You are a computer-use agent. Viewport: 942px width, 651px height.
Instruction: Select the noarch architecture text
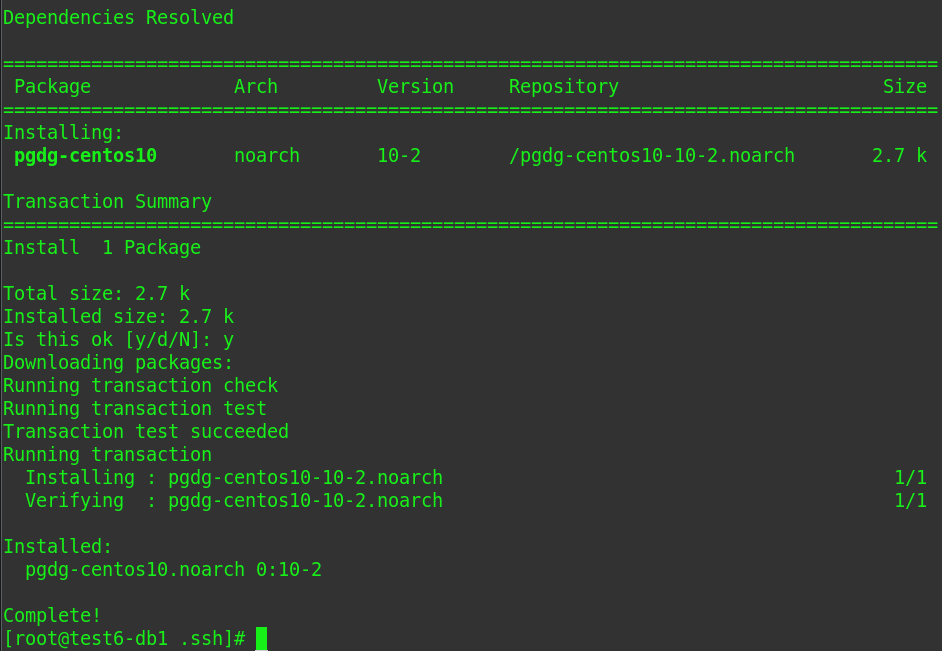[x=266, y=155]
